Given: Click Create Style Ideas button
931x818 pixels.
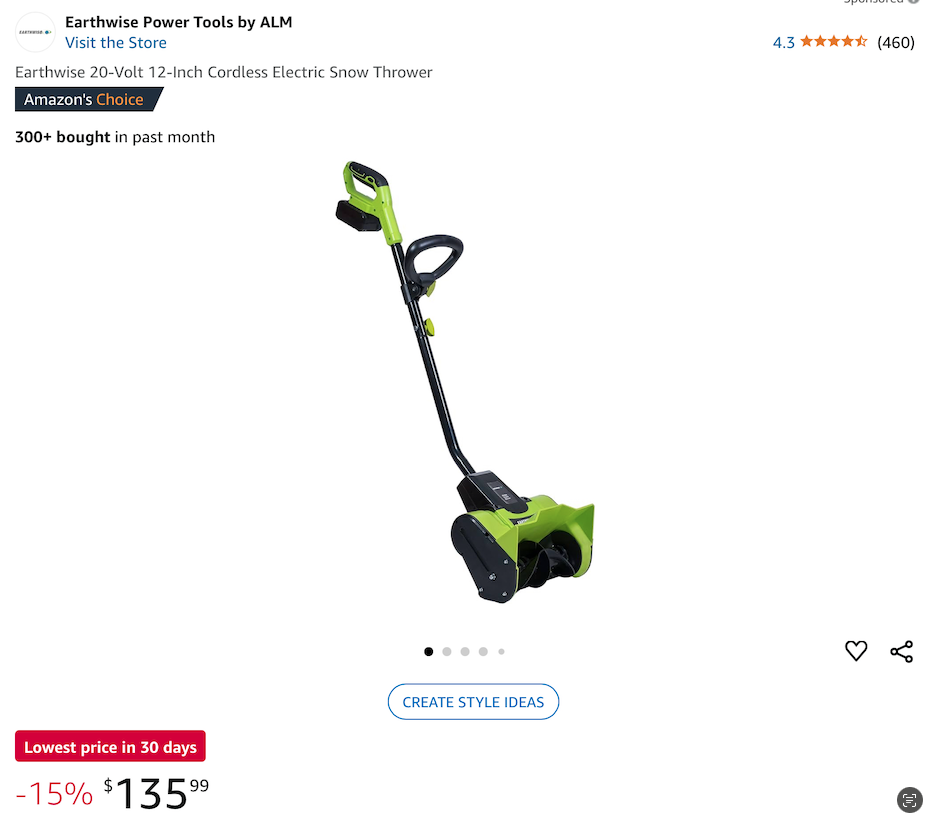Looking at the screenshot, I should (473, 702).
